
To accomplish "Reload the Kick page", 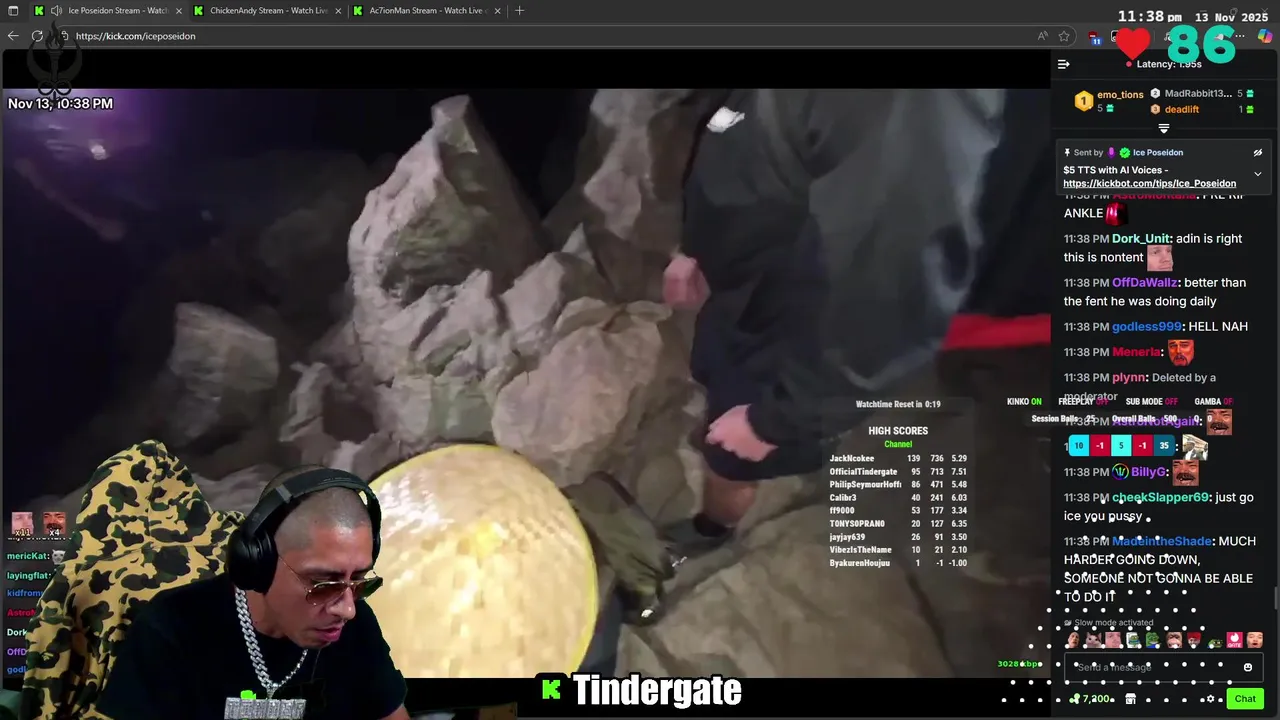I will pyautogui.click(x=37, y=36).
